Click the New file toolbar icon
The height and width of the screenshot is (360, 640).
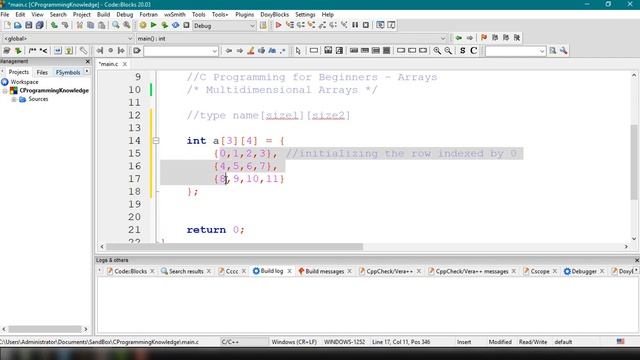(x=7, y=25)
